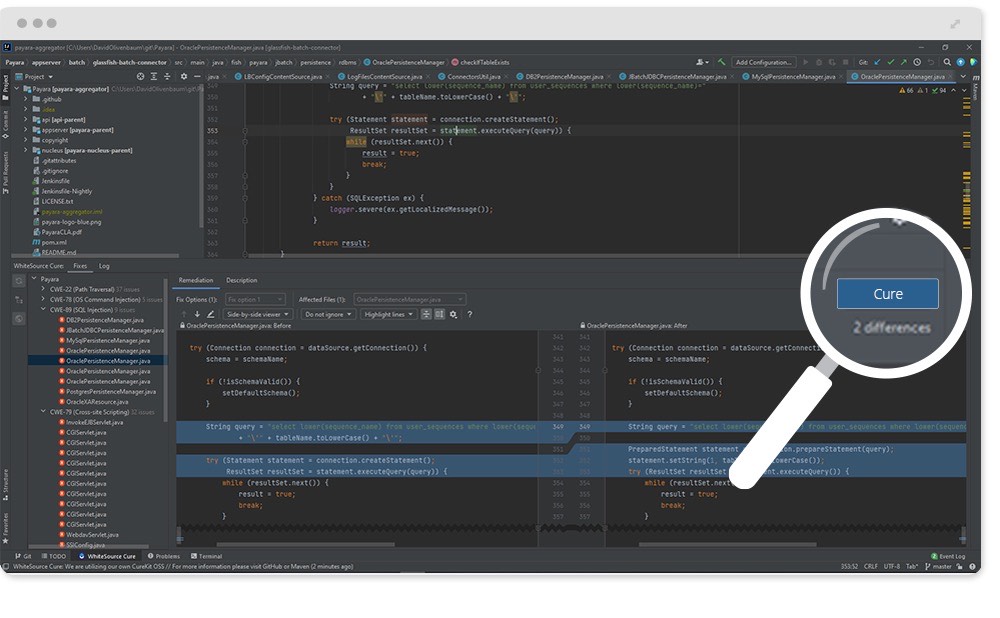
Task: Click the Add Configuration button
Action: click(763, 62)
